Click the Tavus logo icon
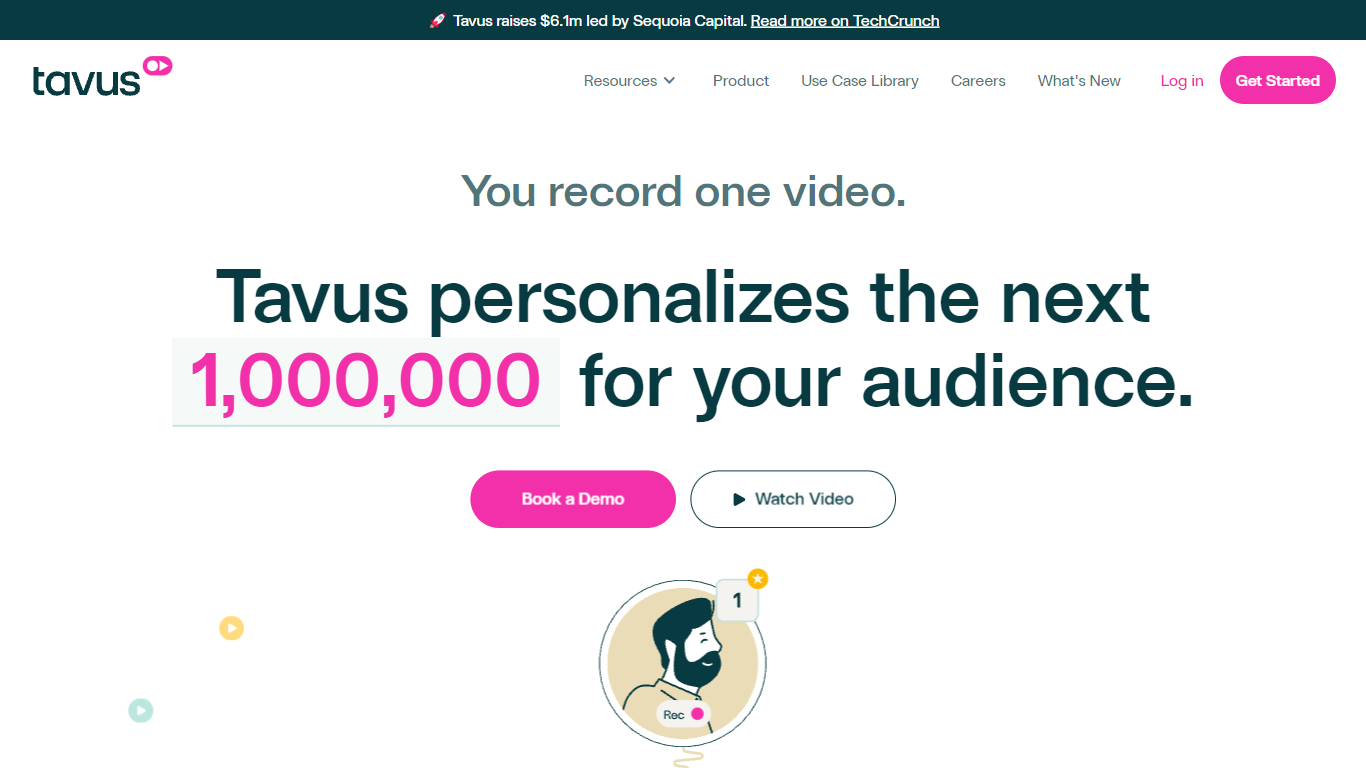The height and width of the screenshot is (768, 1366). point(102,77)
